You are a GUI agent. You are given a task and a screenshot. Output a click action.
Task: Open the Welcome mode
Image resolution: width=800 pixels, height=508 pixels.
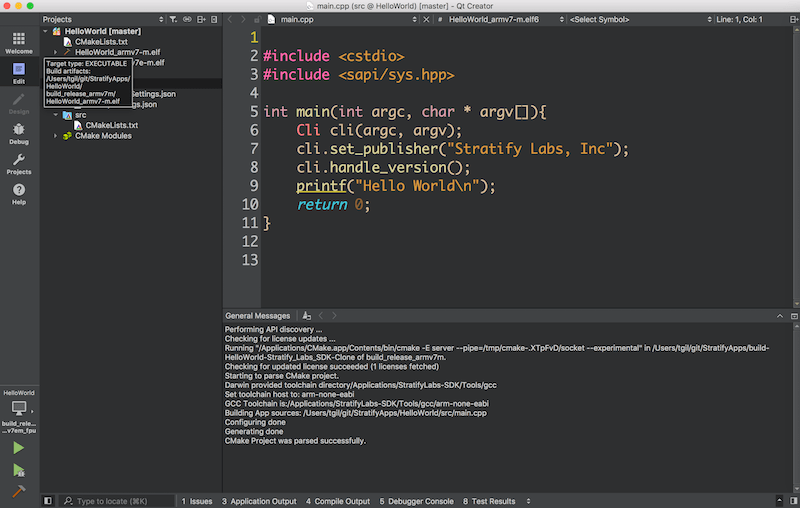tap(19, 43)
